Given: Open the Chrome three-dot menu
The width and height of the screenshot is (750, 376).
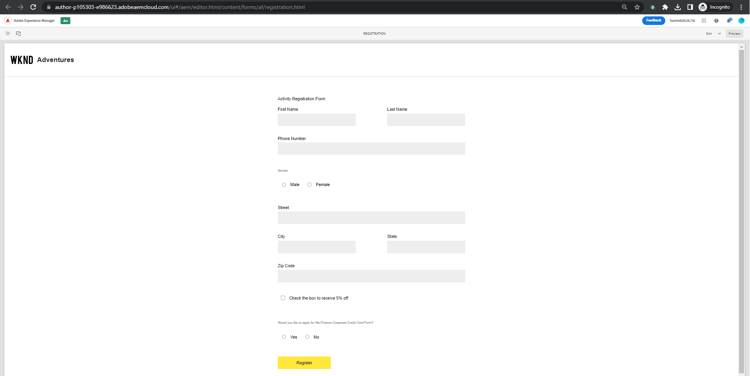Looking at the screenshot, I should (x=742, y=7).
